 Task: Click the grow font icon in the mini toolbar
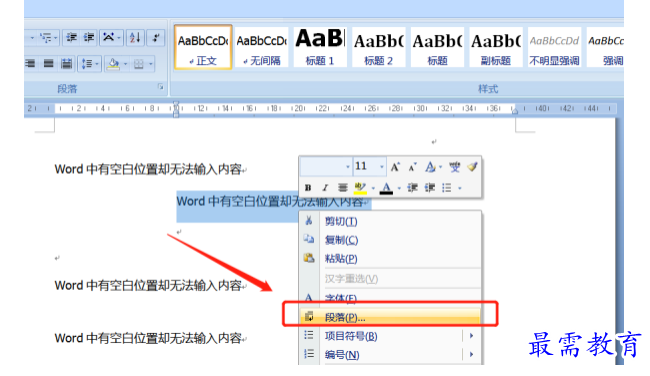395,167
